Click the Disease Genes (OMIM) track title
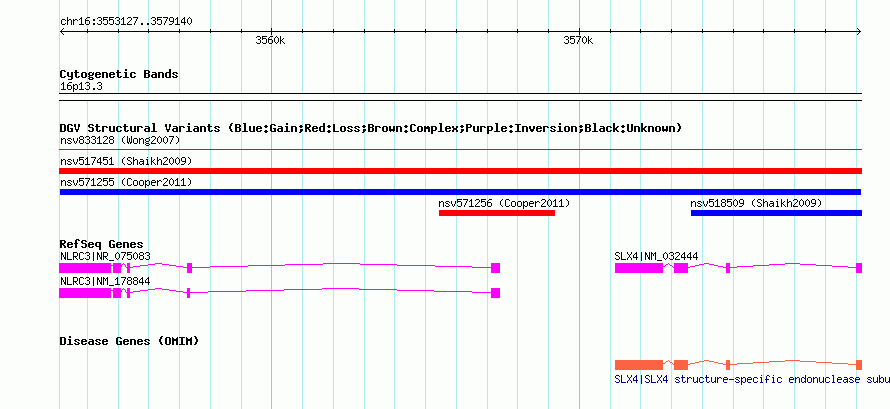The width and height of the screenshot is (890, 409). click(x=129, y=341)
